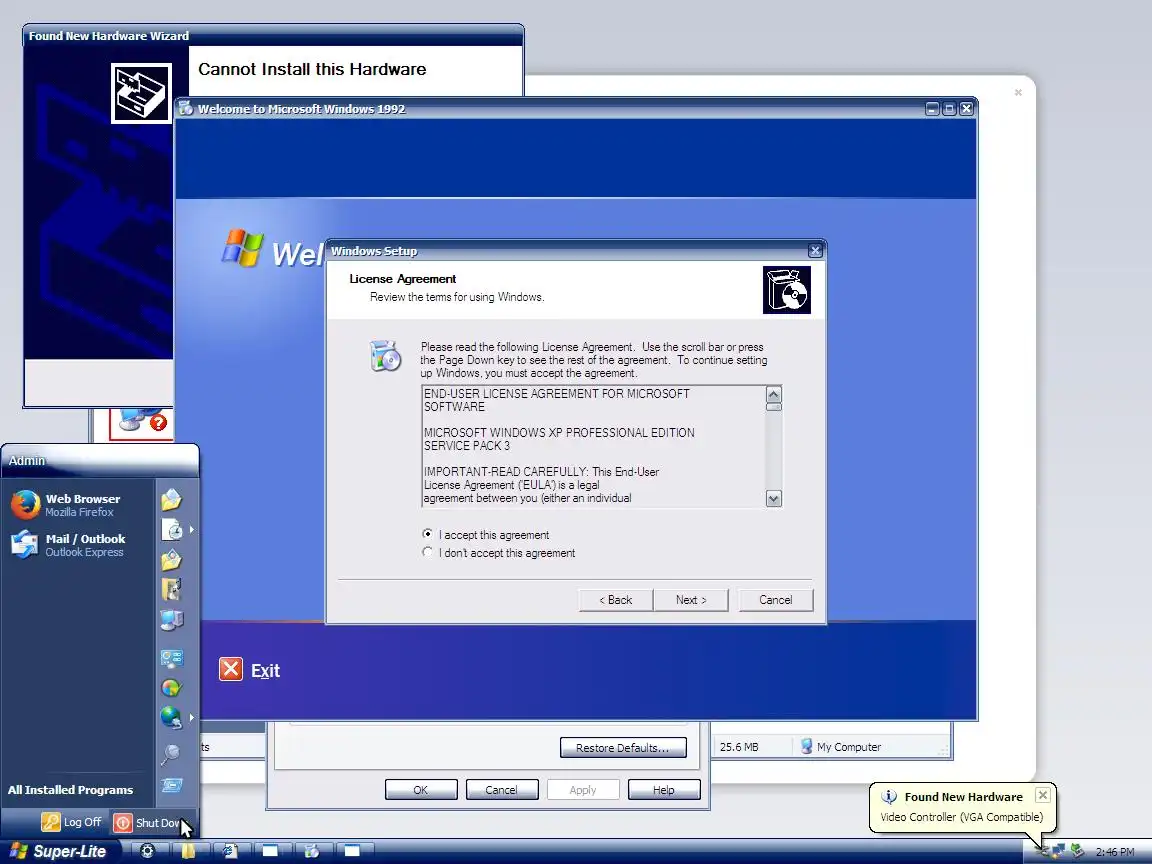
Task: Click Exit text on welcome screen
Action: tap(265, 670)
